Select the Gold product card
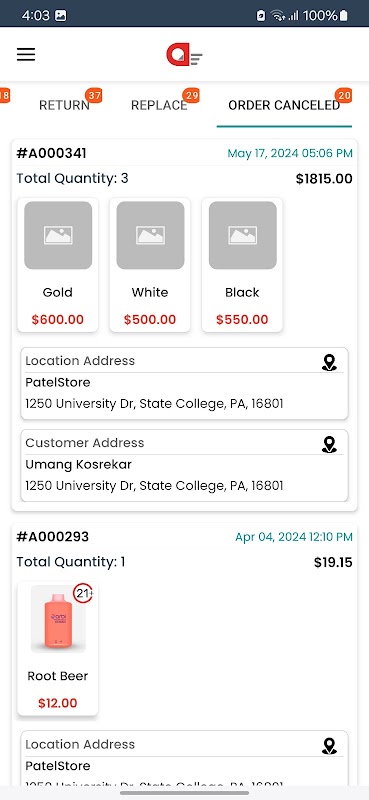The image size is (369, 800). coord(58,265)
